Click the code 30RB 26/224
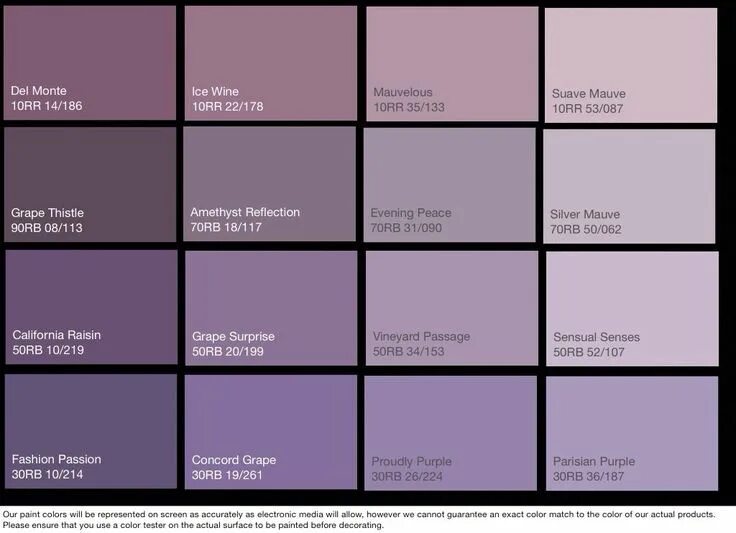This screenshot has height=533, width=736. [407, 477]
